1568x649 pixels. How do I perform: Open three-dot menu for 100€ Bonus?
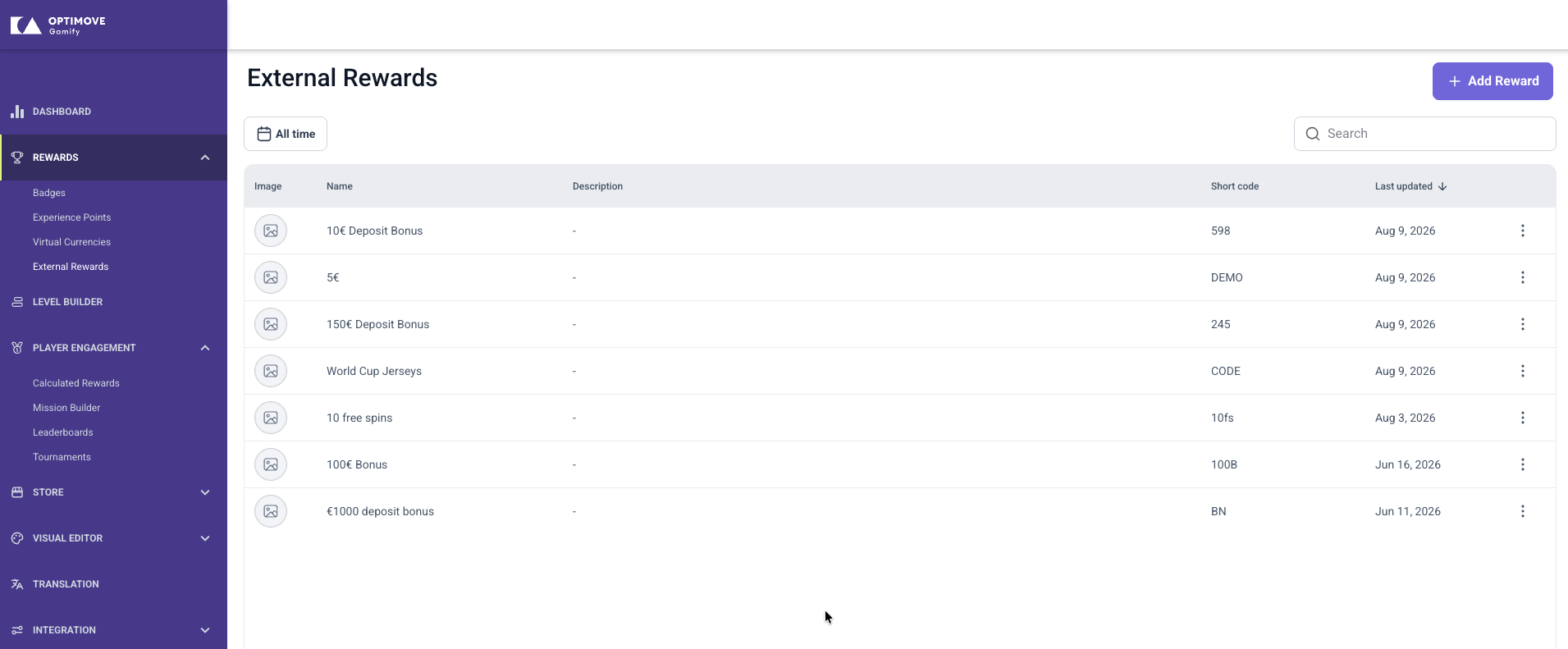tap(1523, 464)
